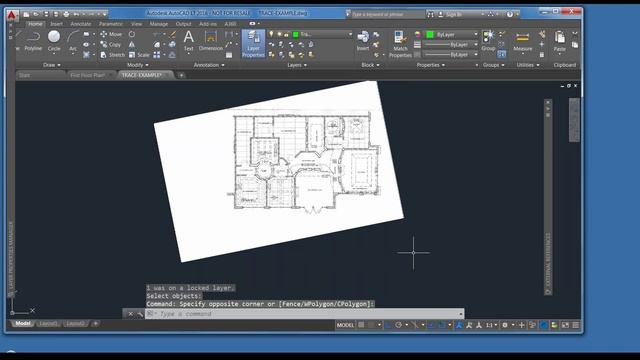Click the Array tool icon
Screen dimensions: 640x360
tap(157, 55)
